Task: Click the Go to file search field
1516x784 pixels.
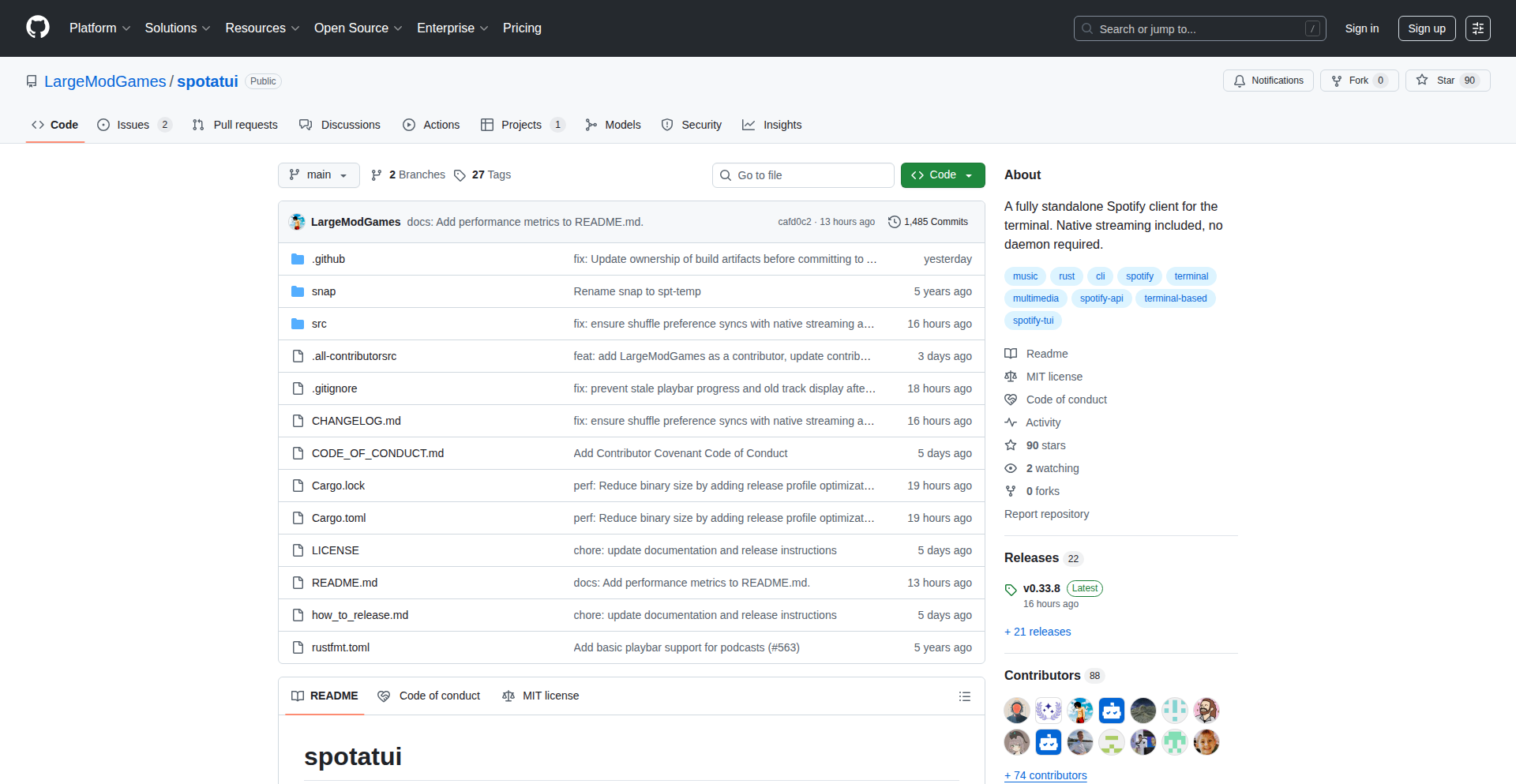Action: (803, 175)
